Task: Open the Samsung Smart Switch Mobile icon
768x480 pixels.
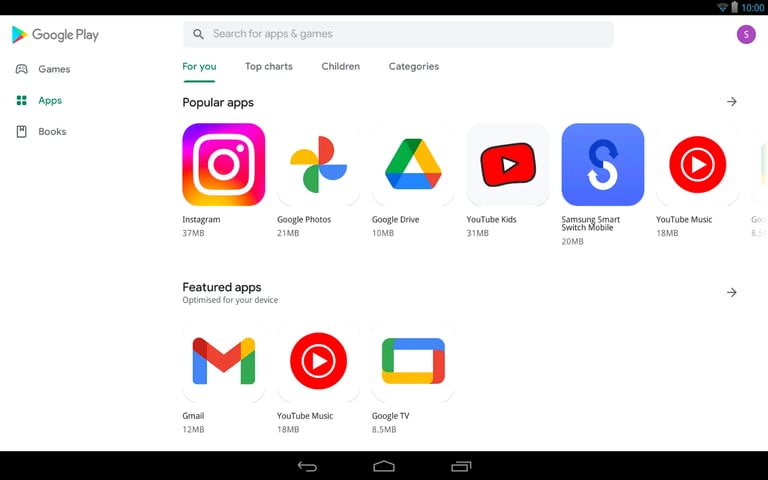Action: (602, 165)
